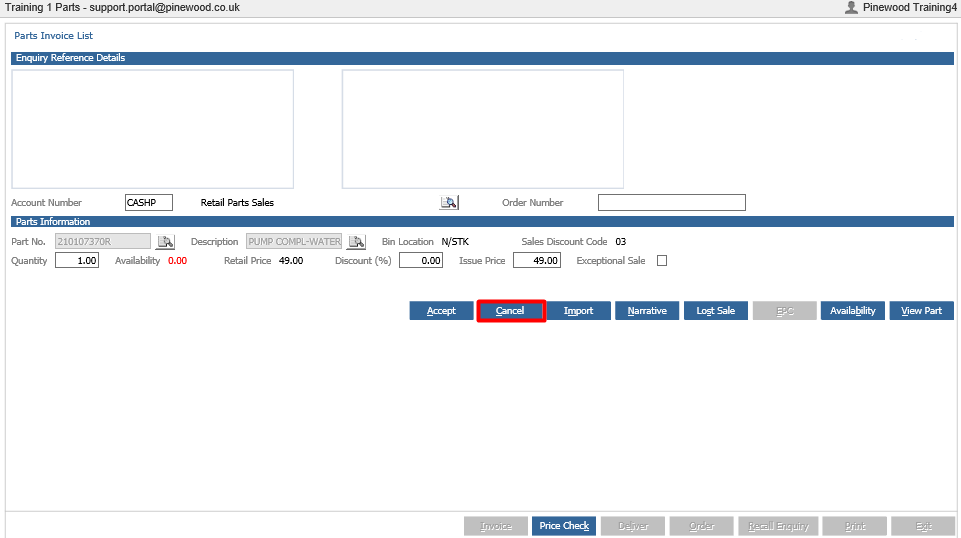The image size is (961, 538).
Task: Click the Pinewood Training4 user name
Action: click(x=910, y=7)
